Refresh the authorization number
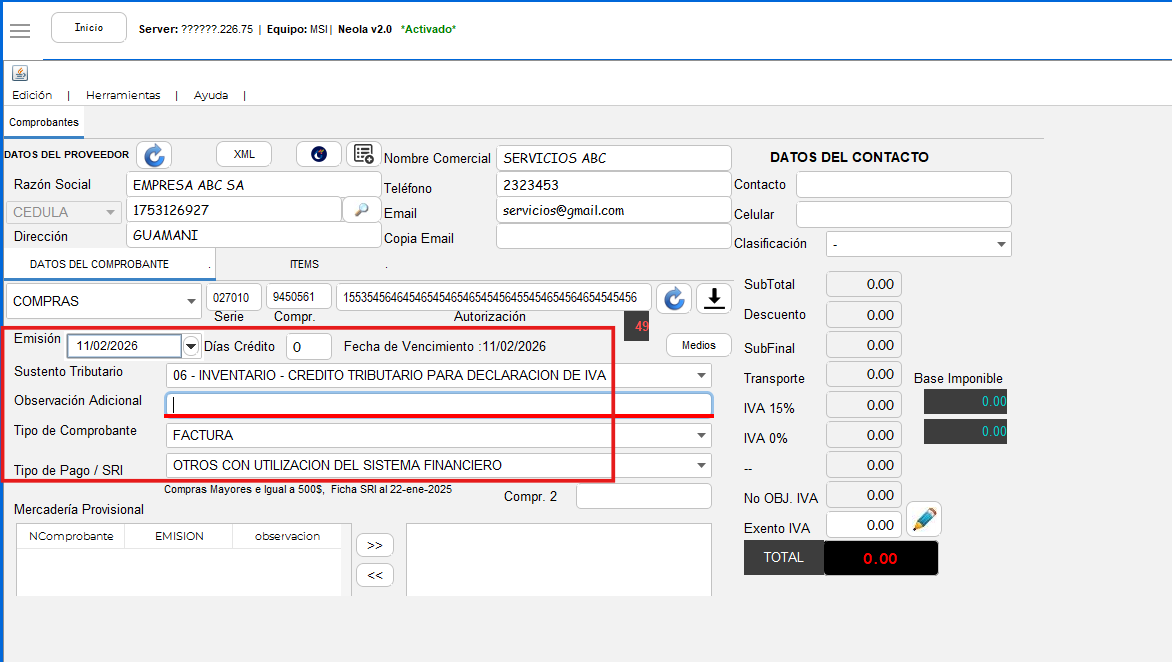The width and height of the screenshot is (1172, 662). pyautogui.click(x=674, y=298)
